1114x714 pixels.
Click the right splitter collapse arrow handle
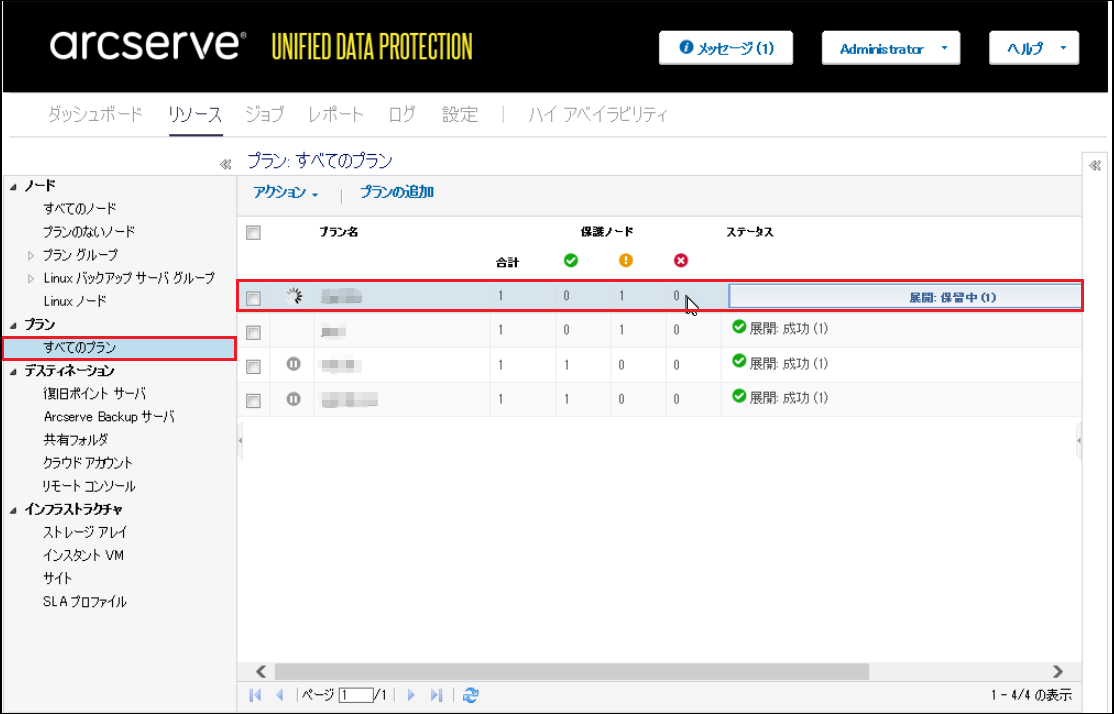click(1078, 440)
